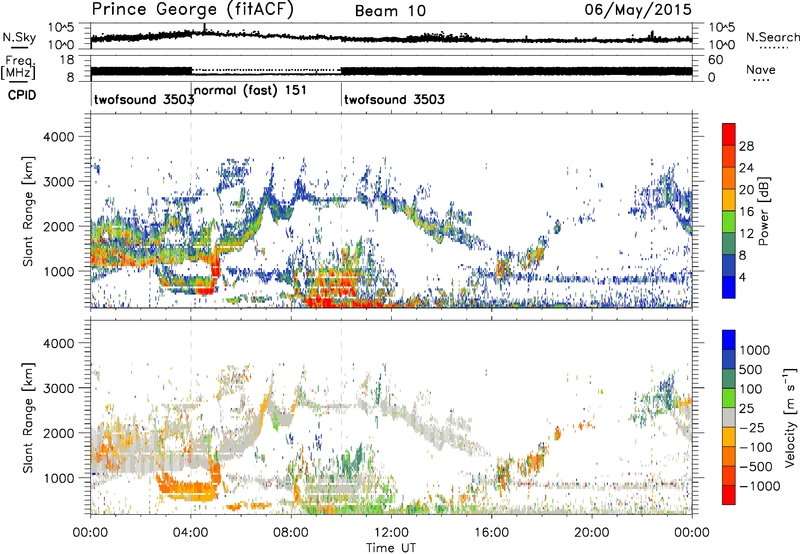This screenshot has width=800, height=554.
Task: Select the "12:00" time tick label
Action: point(391,533)
